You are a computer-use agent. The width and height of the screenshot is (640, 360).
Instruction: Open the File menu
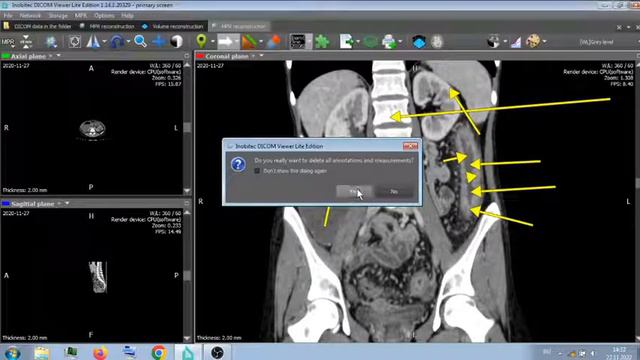point(8,16)
